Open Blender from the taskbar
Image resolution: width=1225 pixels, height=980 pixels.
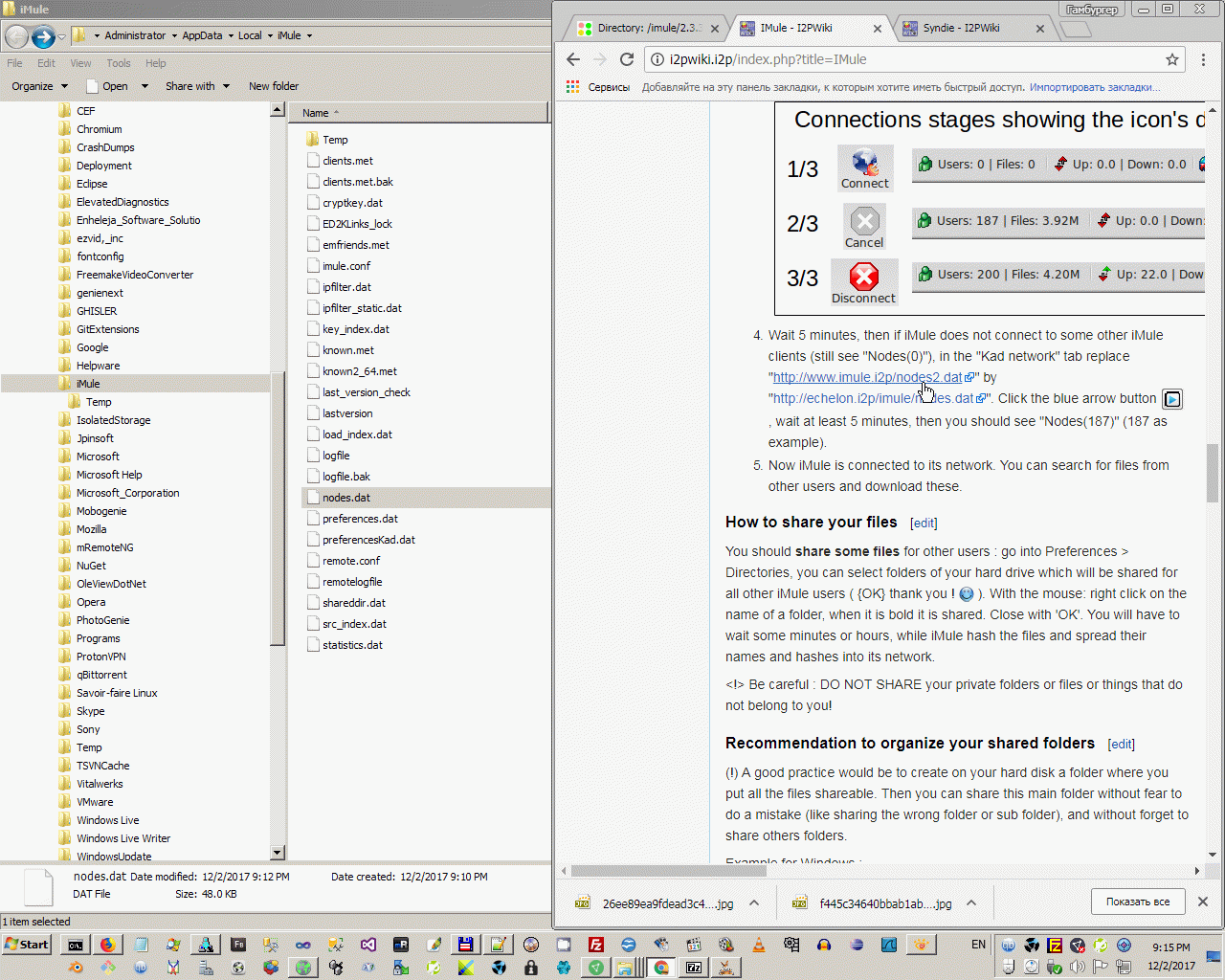coord(76,968)
